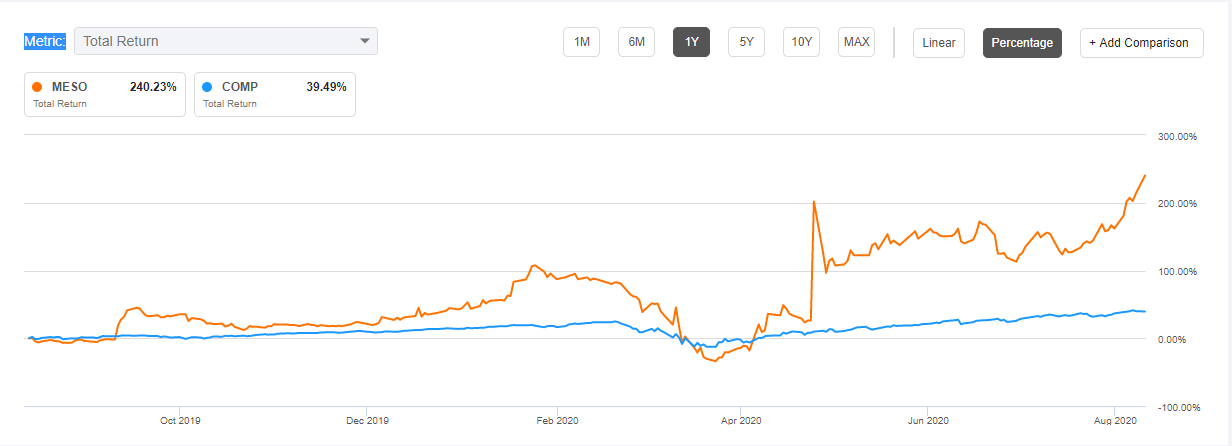The height and width of the screenshot is (446, 1232).
Task: Switch to 1M time range
Action: point(581,42)
